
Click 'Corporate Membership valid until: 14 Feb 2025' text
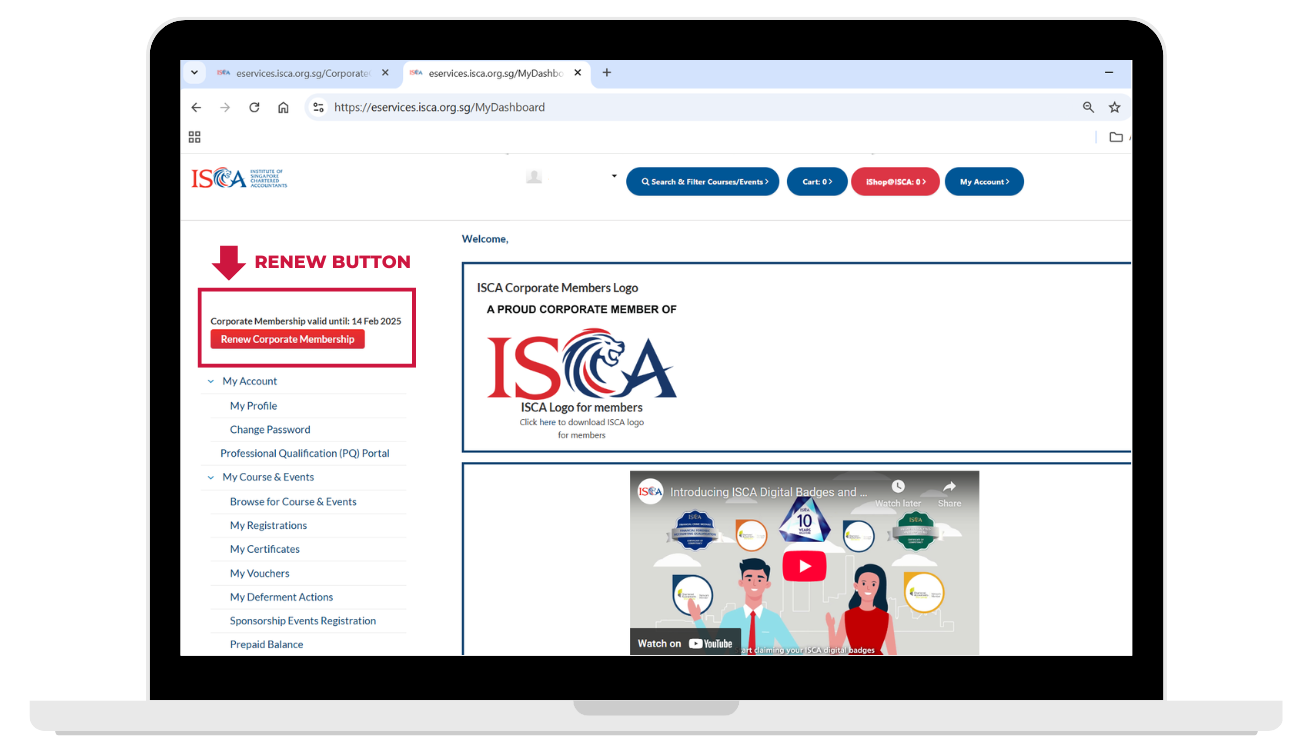pos(306,321)
